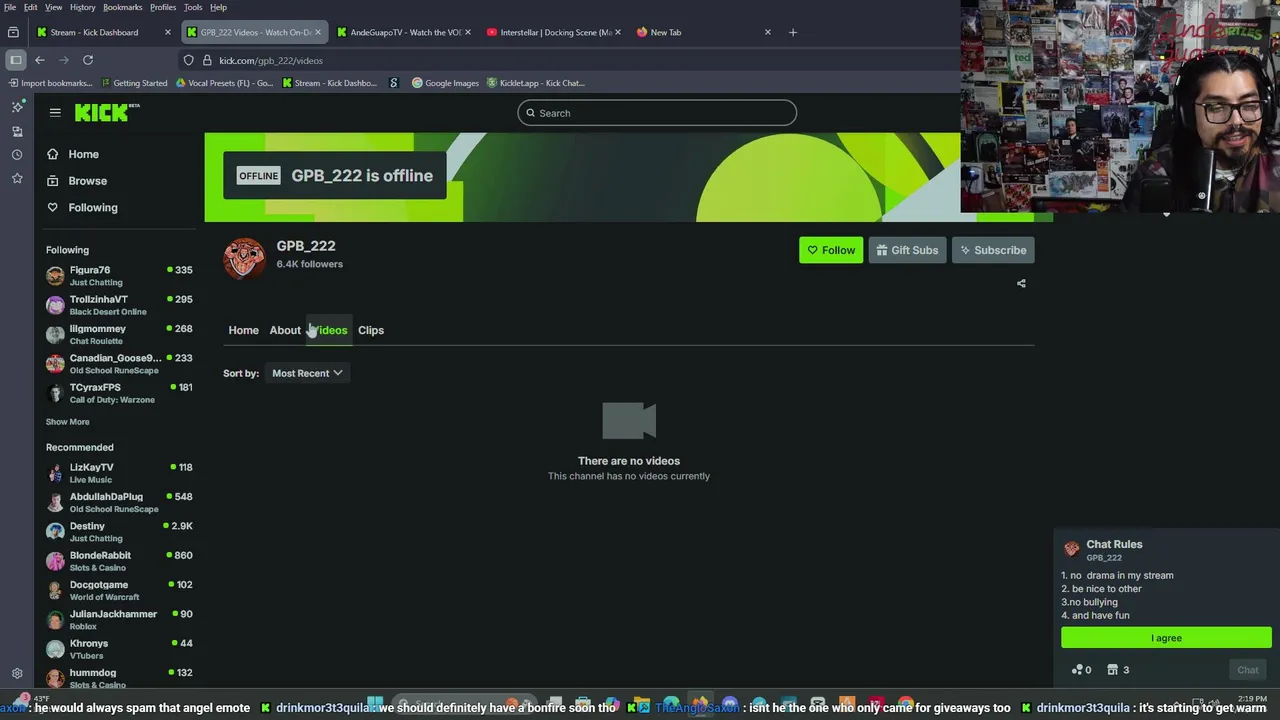This screenshot has height=720, width=1280.
Task: Open the Sort by Most Recent dropdown
Action: [307, 373]
